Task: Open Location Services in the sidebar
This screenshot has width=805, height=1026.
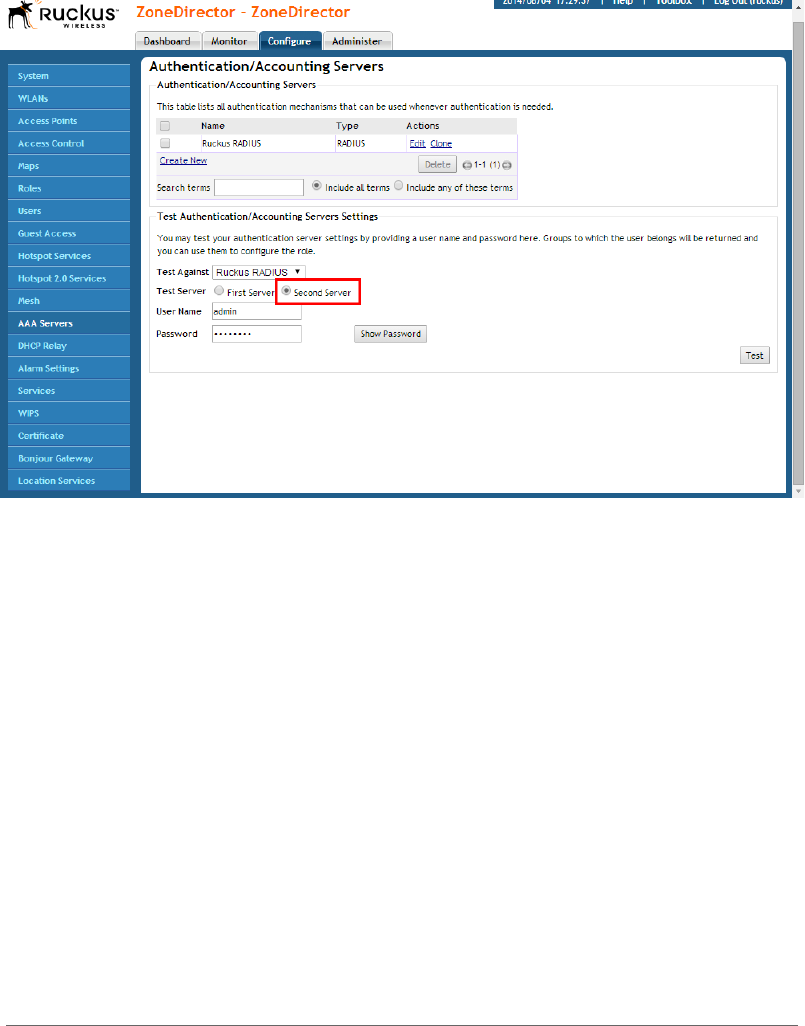Action: click(x=69, y=480)
